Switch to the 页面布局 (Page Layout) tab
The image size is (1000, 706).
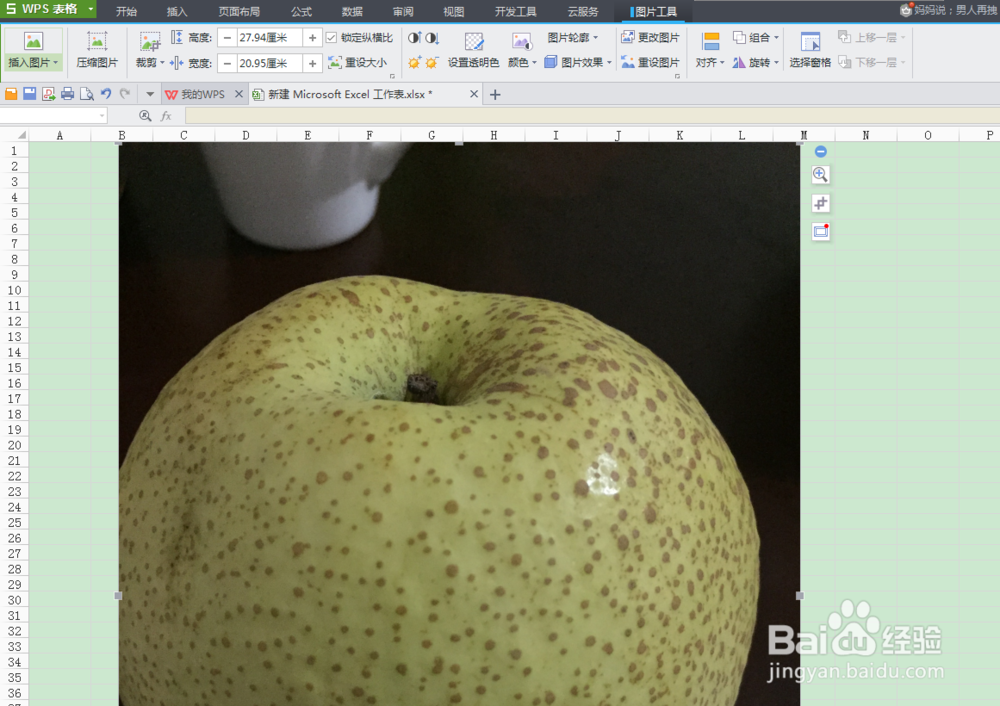239,11
